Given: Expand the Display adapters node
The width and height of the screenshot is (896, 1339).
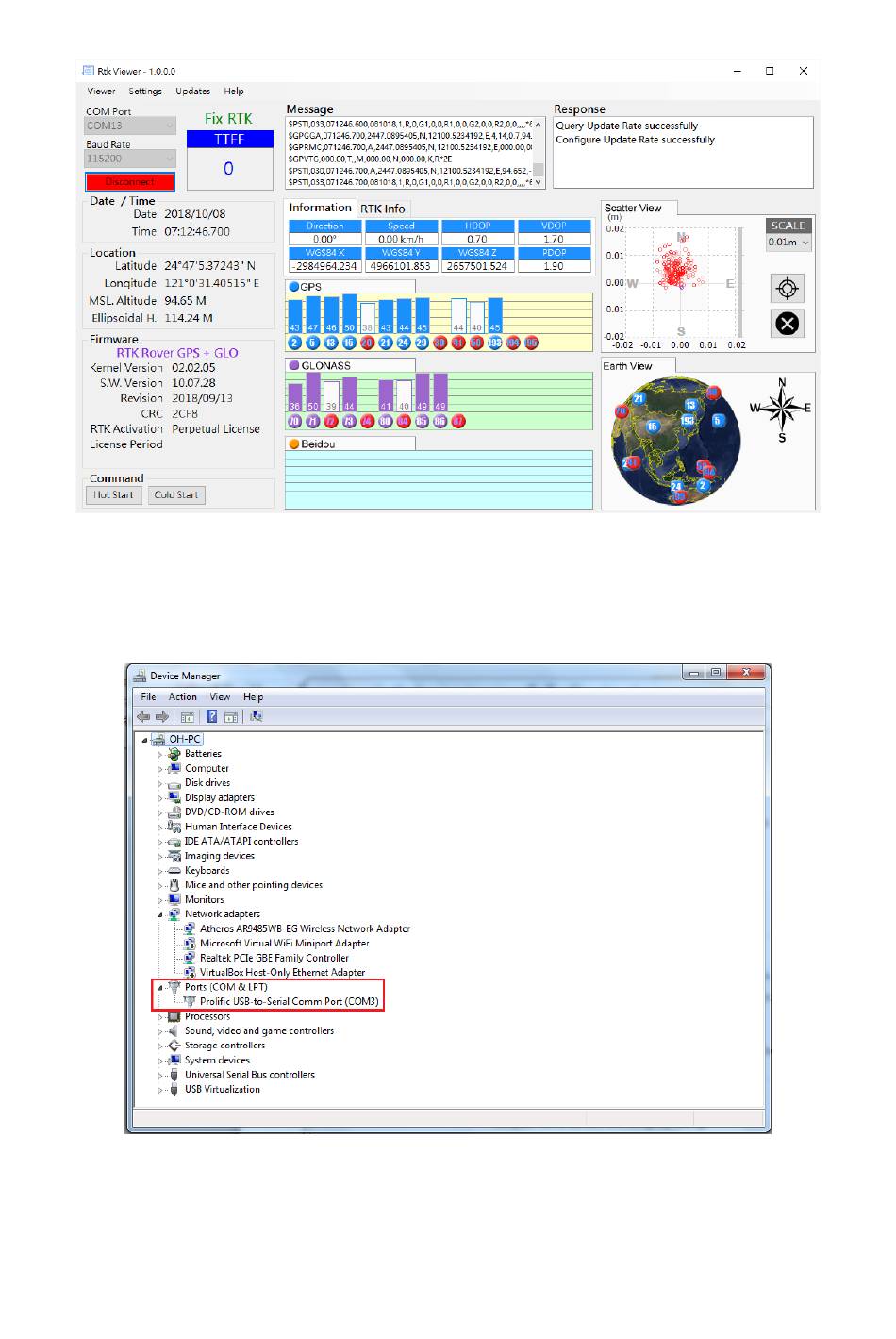Looking at the screenshot, I should [160, 798].
